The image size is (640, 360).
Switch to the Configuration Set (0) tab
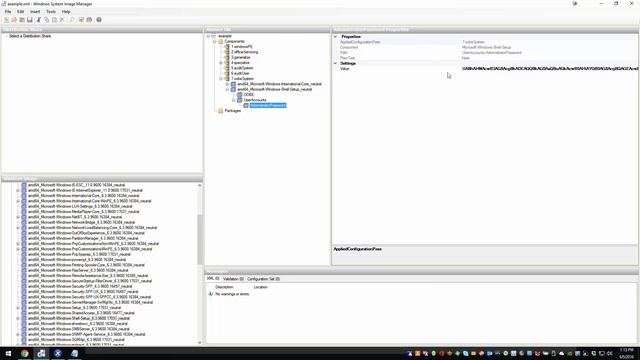263,279
